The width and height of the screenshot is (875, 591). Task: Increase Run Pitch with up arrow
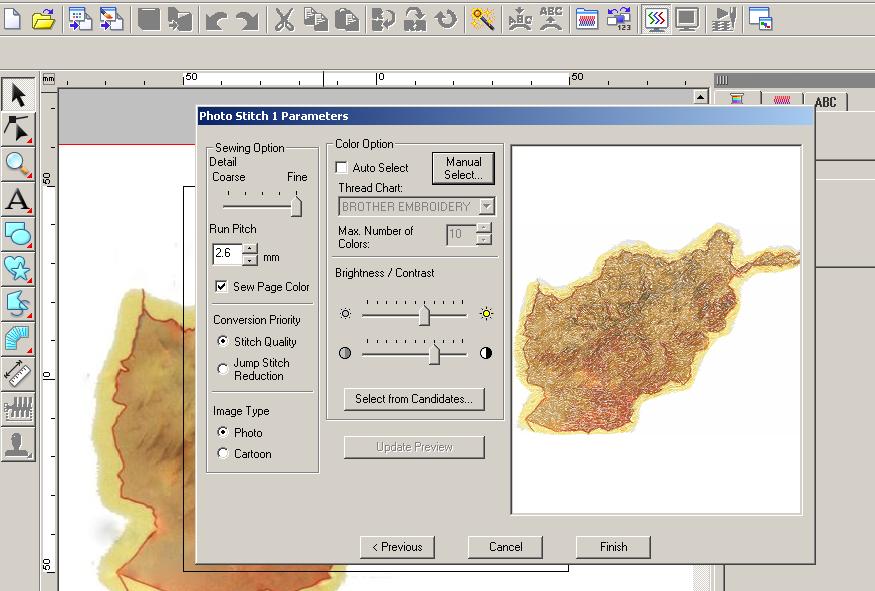(250, 249)
